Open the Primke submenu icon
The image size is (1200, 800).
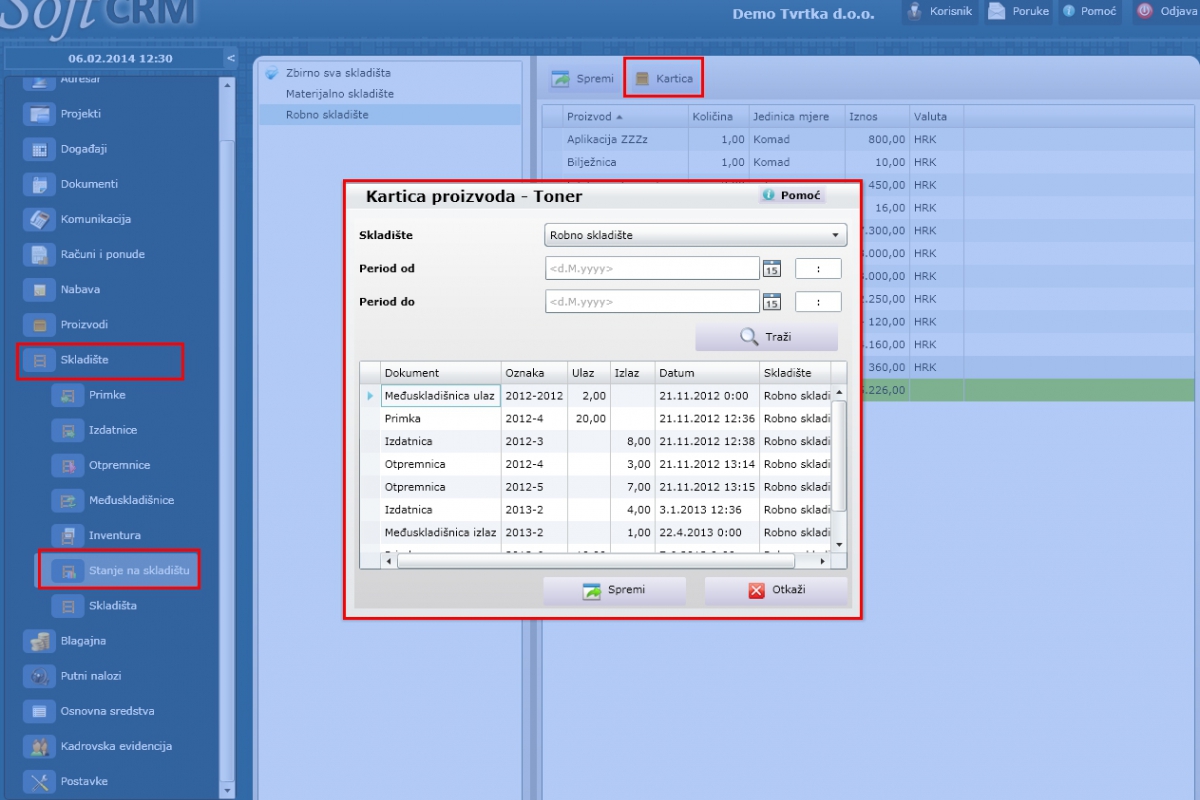68,395
